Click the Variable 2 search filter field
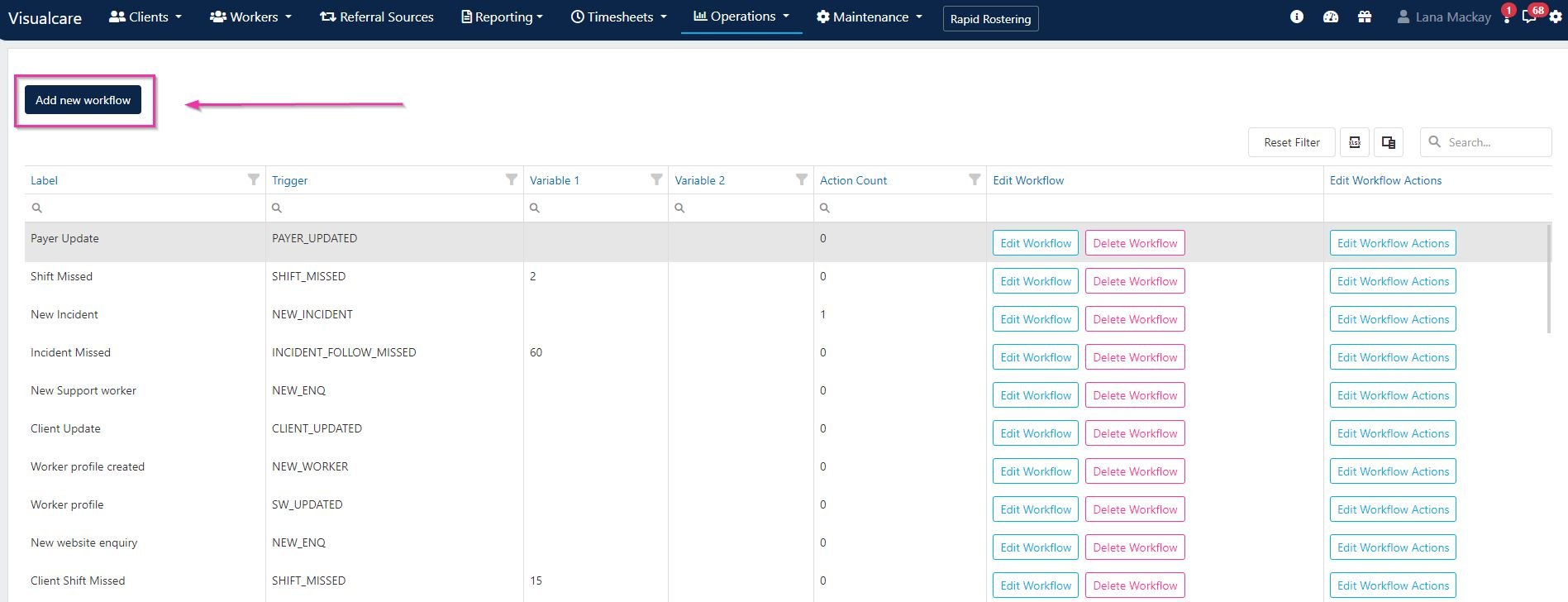The image size is (1568, 602). coord(741,208)
